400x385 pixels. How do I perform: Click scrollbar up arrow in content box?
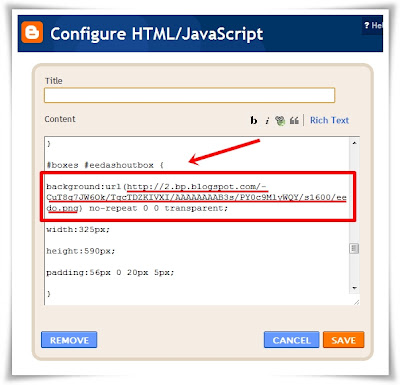(354, 143)
